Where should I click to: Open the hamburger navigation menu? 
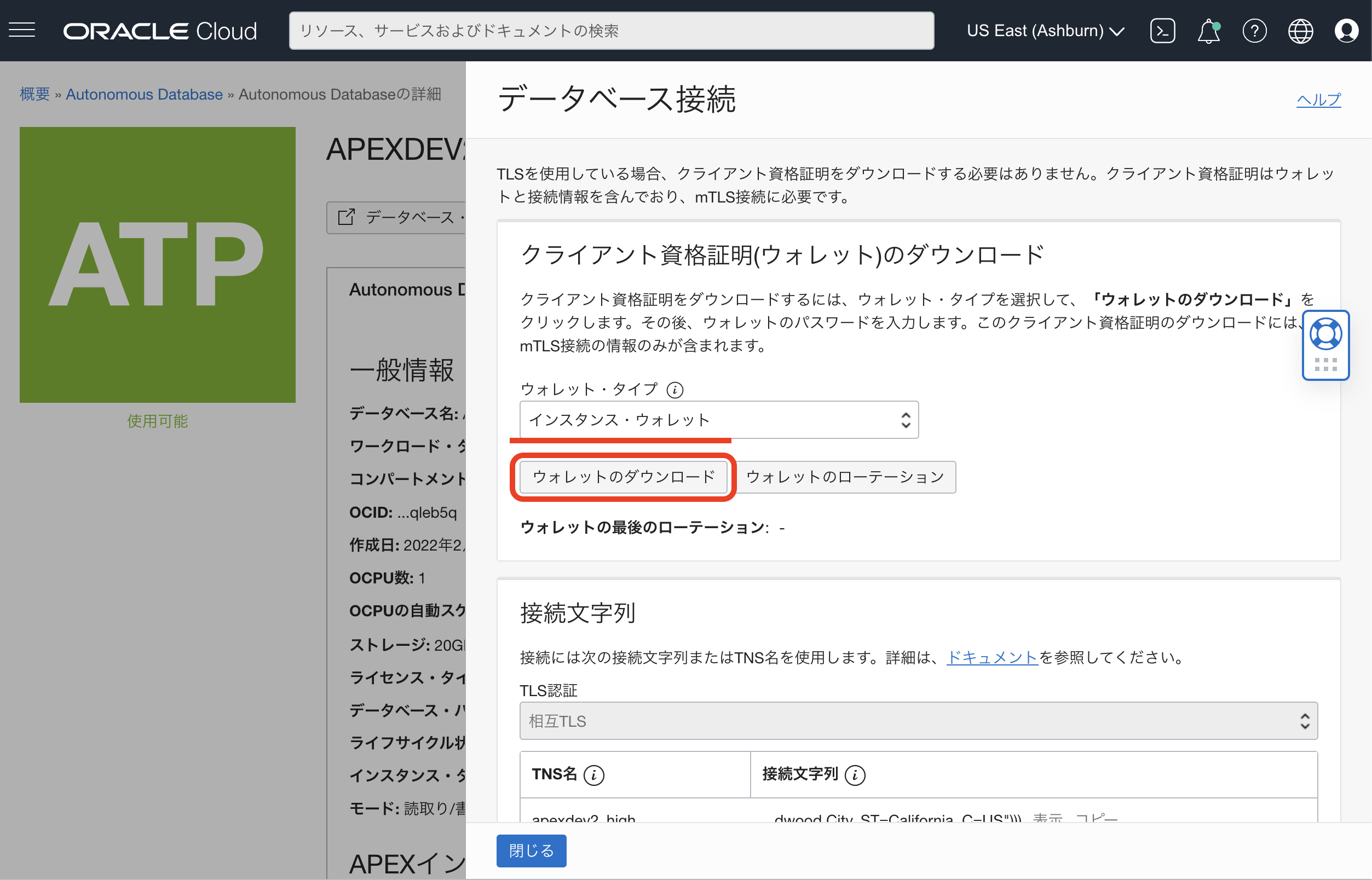[x=22, y=30]
